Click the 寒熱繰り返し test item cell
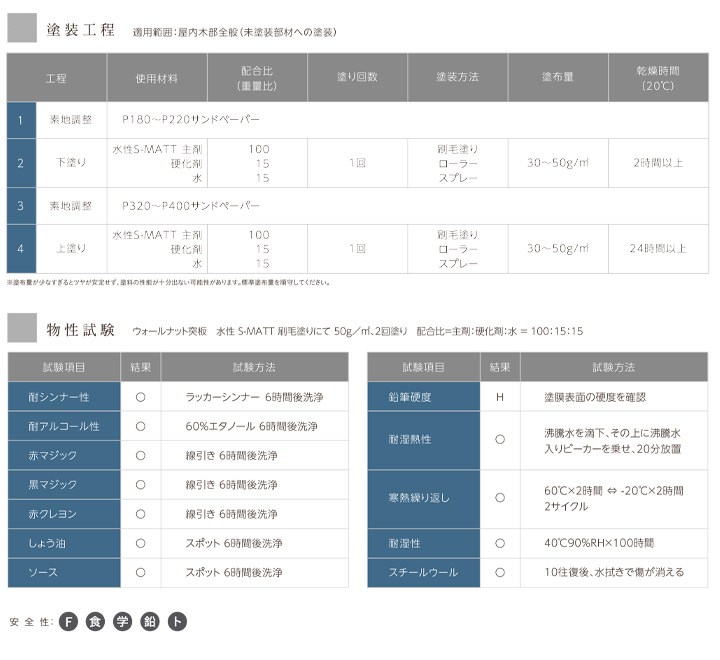 tap(423, 497)
